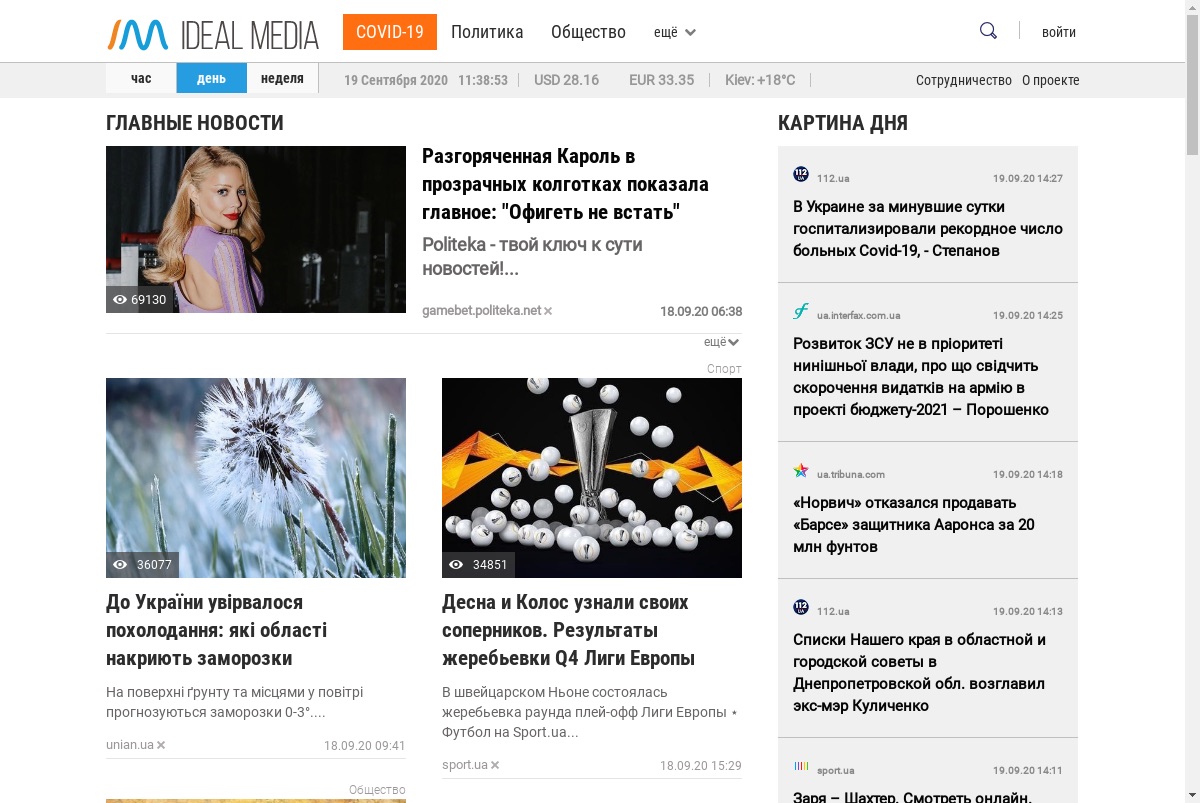
Task: Click the Ideal Media logo
Action: click(x=213, y=34)
